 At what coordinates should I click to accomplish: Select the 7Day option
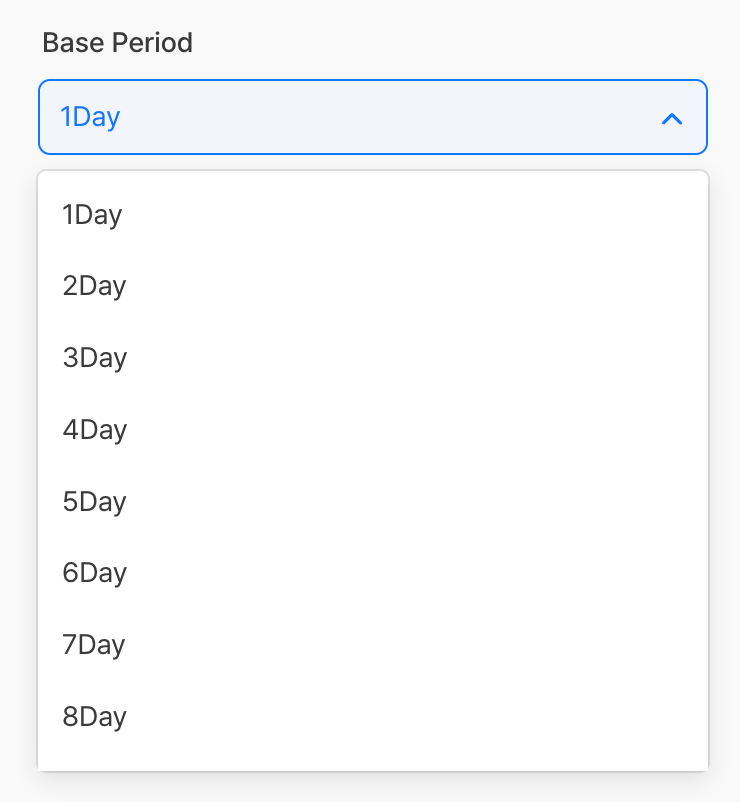[94, 645]
